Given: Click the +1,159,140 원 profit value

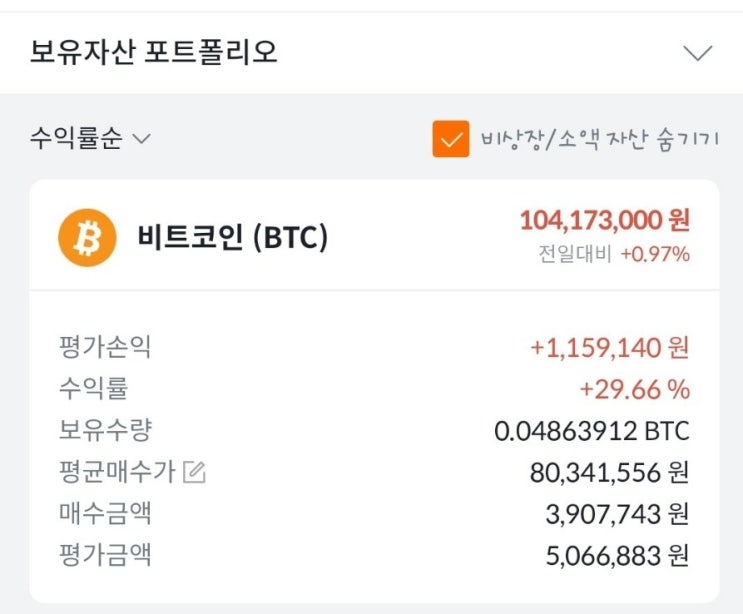Looking at the screenshot, I should [x=609, y=348].
